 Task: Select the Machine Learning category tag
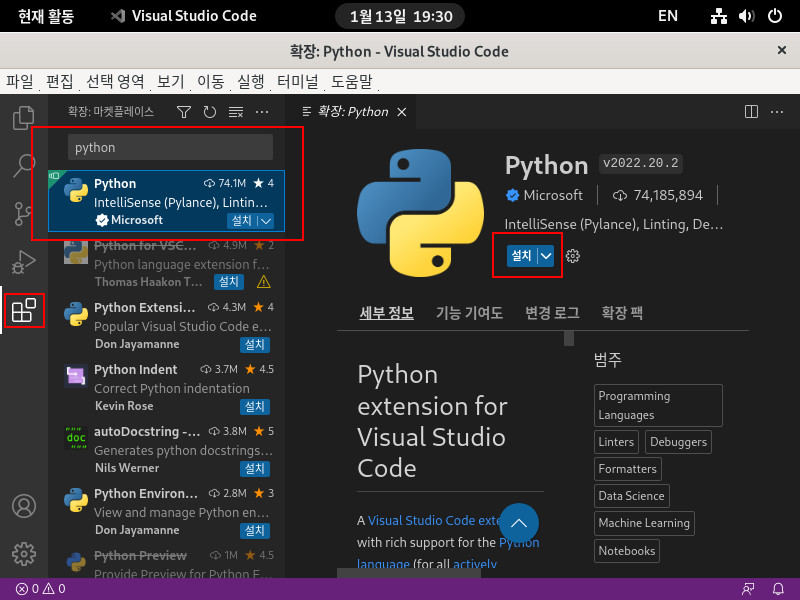point(644,523)
